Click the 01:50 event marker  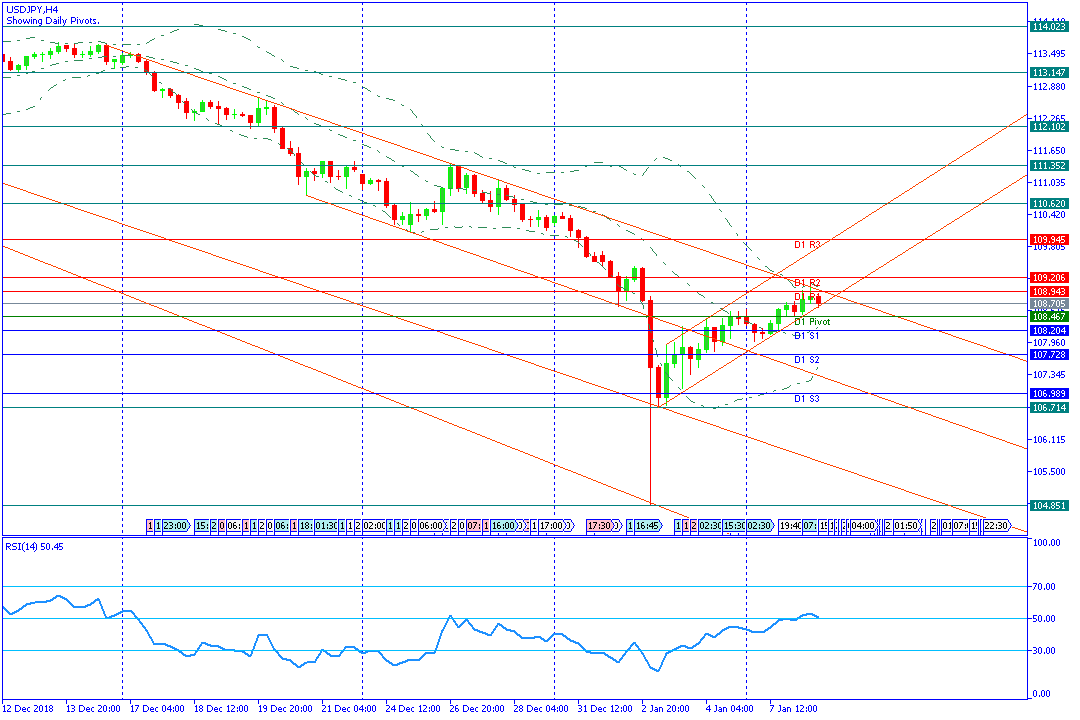click(x=906, y=526)
